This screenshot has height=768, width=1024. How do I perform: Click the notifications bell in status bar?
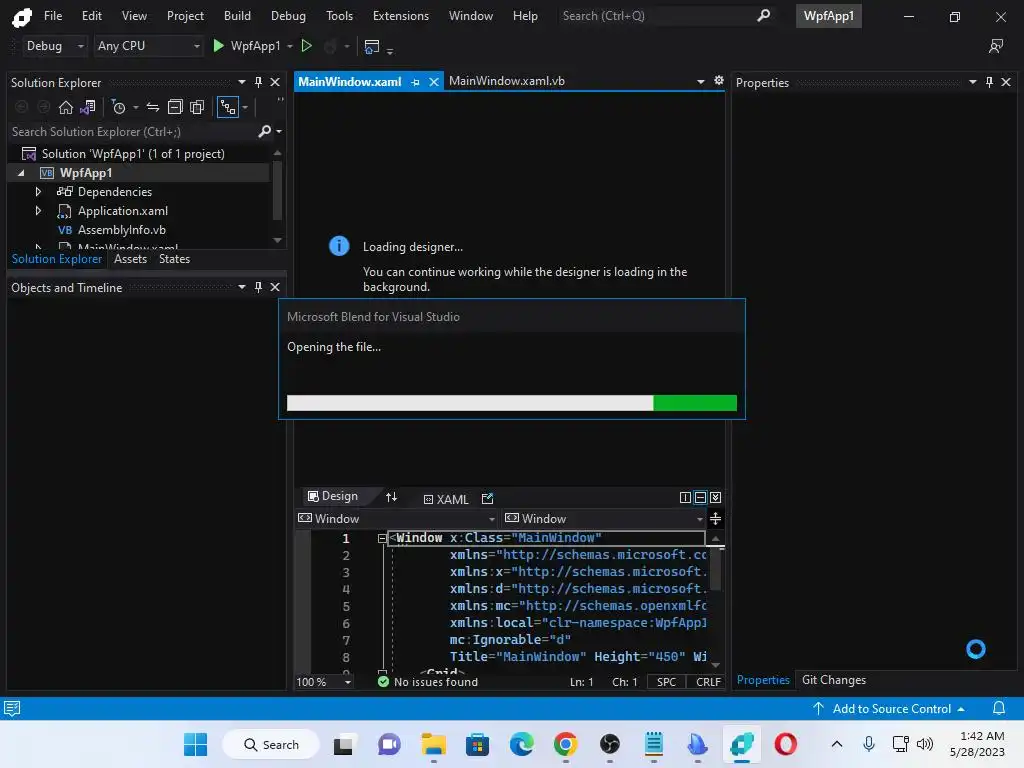[999, 709]
